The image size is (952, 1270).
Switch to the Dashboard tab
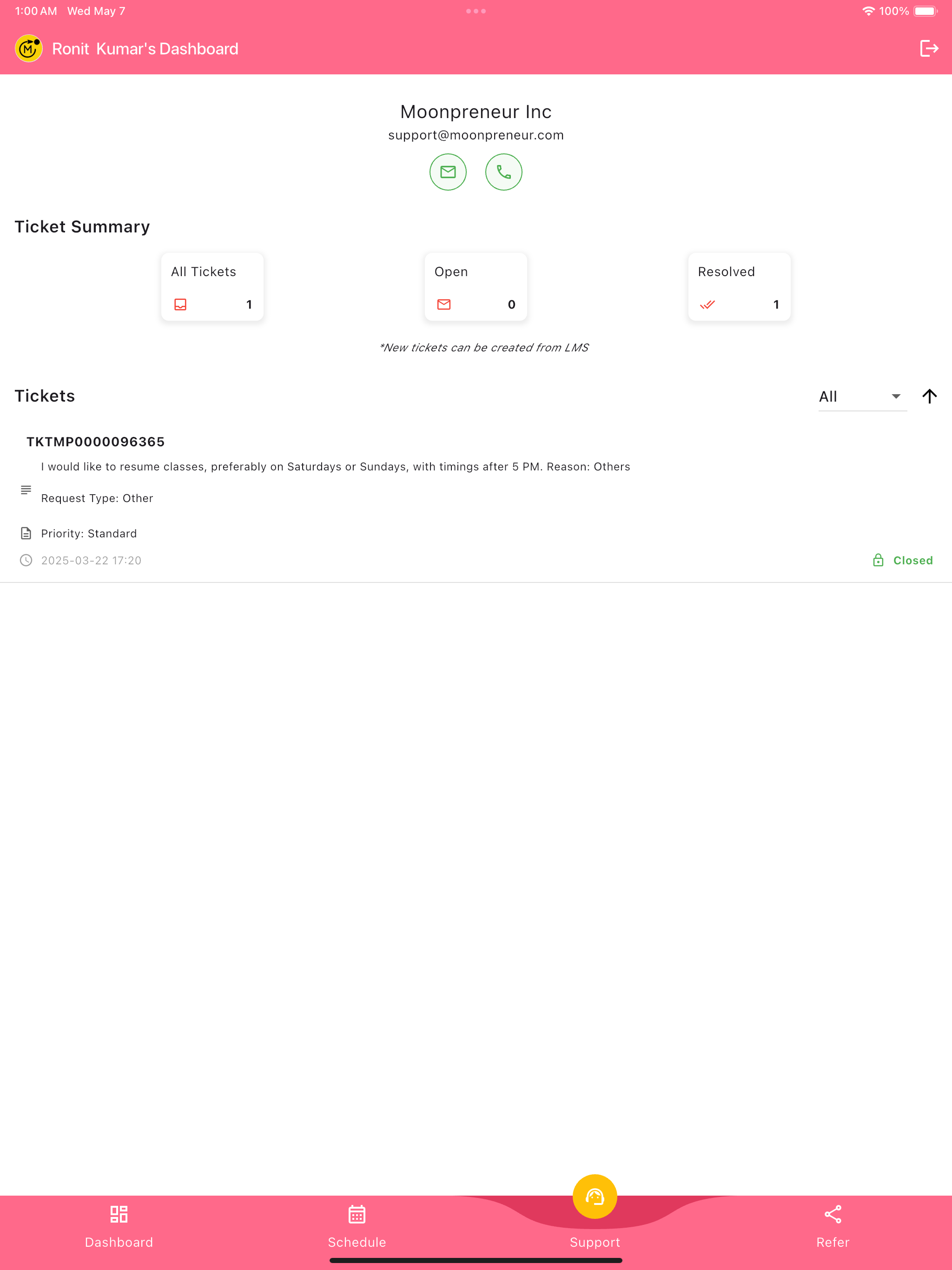click(119, 1227)
